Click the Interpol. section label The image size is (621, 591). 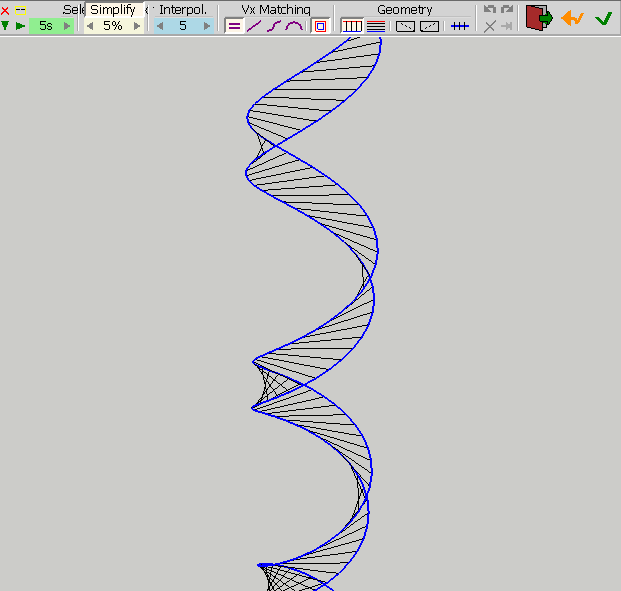tap(183, 9)
